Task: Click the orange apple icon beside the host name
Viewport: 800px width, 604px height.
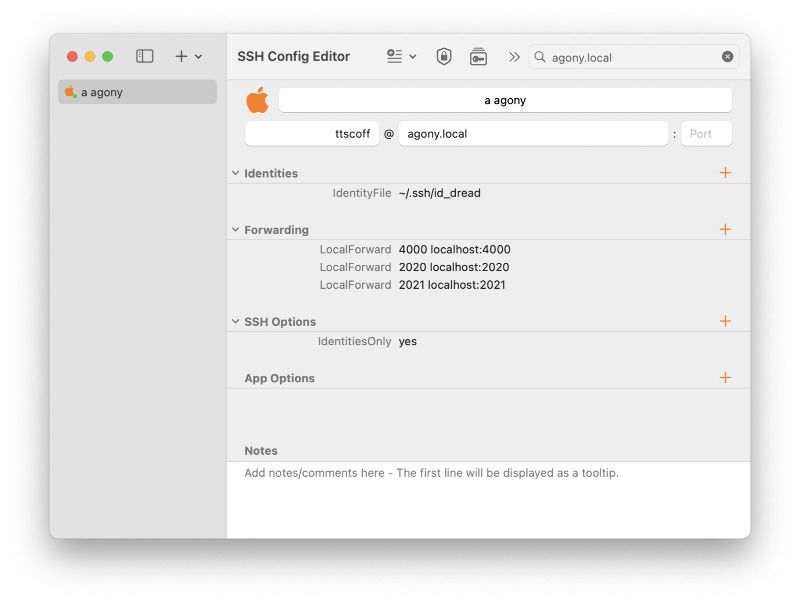Action: [x=258, y=99]
